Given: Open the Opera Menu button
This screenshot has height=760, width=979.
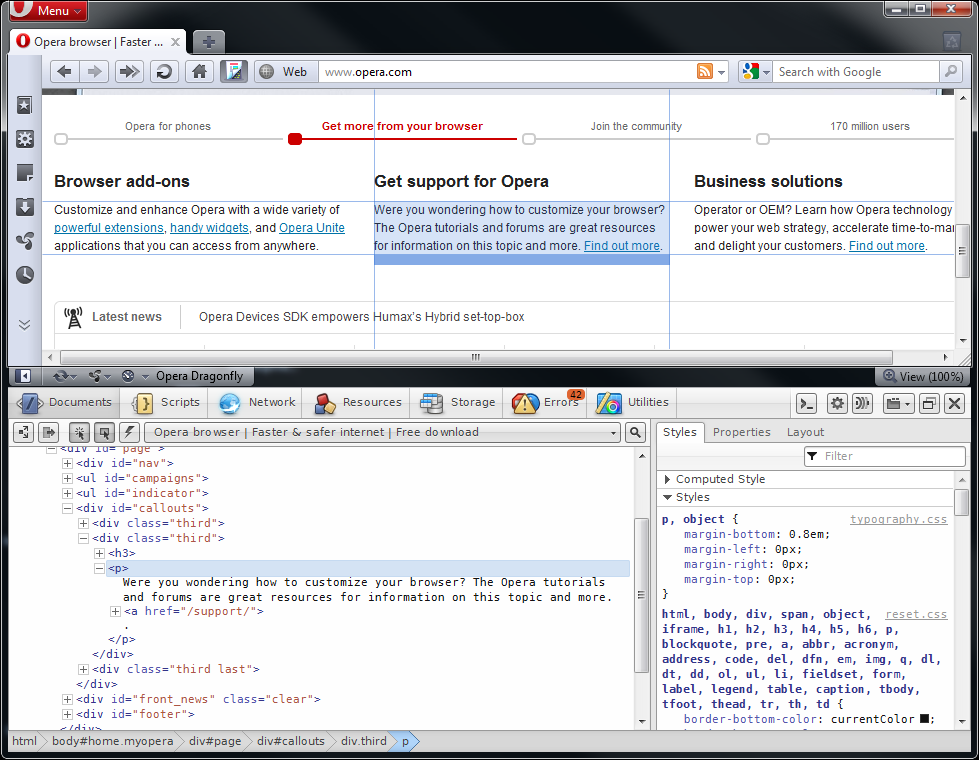Looking at the screenshot, I should 49,11.
